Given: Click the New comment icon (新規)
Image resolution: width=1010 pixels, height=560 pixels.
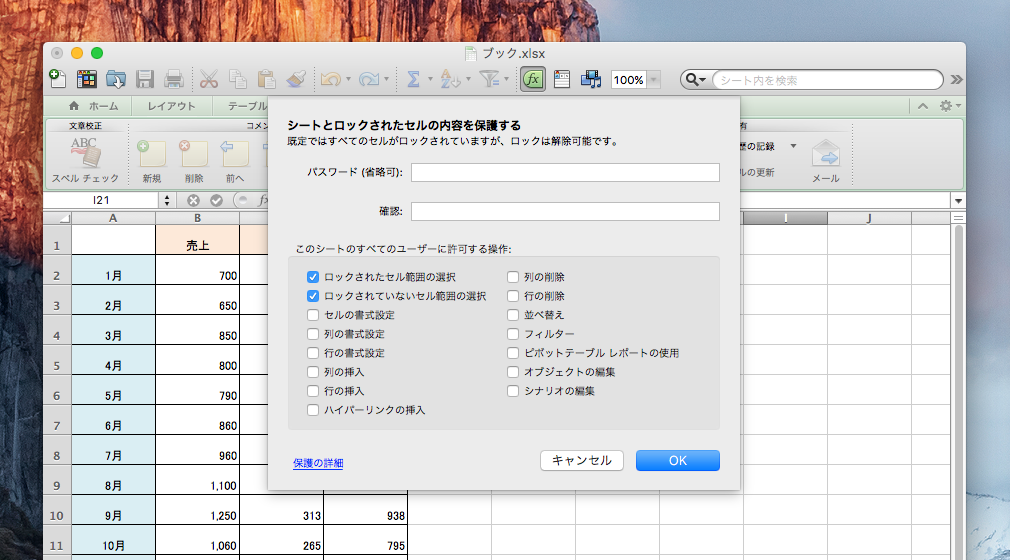Looking at the screenshot, I should tap(151, 155).
